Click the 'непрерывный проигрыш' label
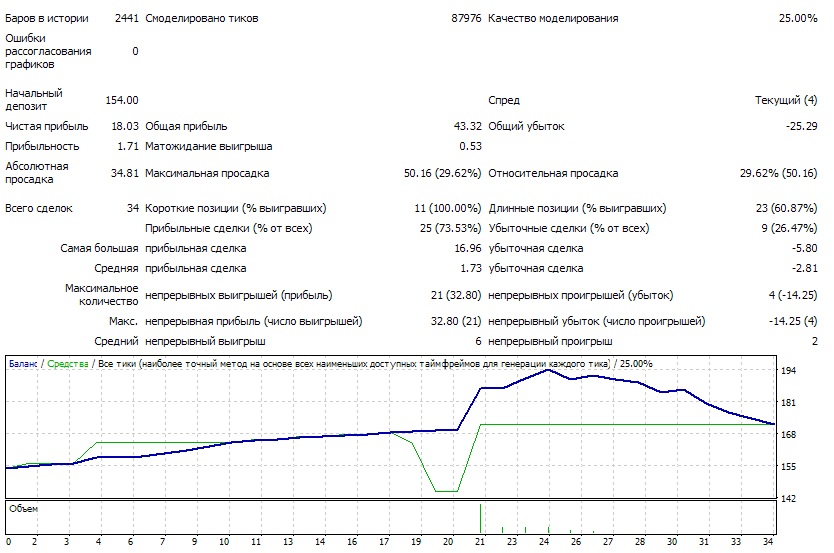 (551, 341)
